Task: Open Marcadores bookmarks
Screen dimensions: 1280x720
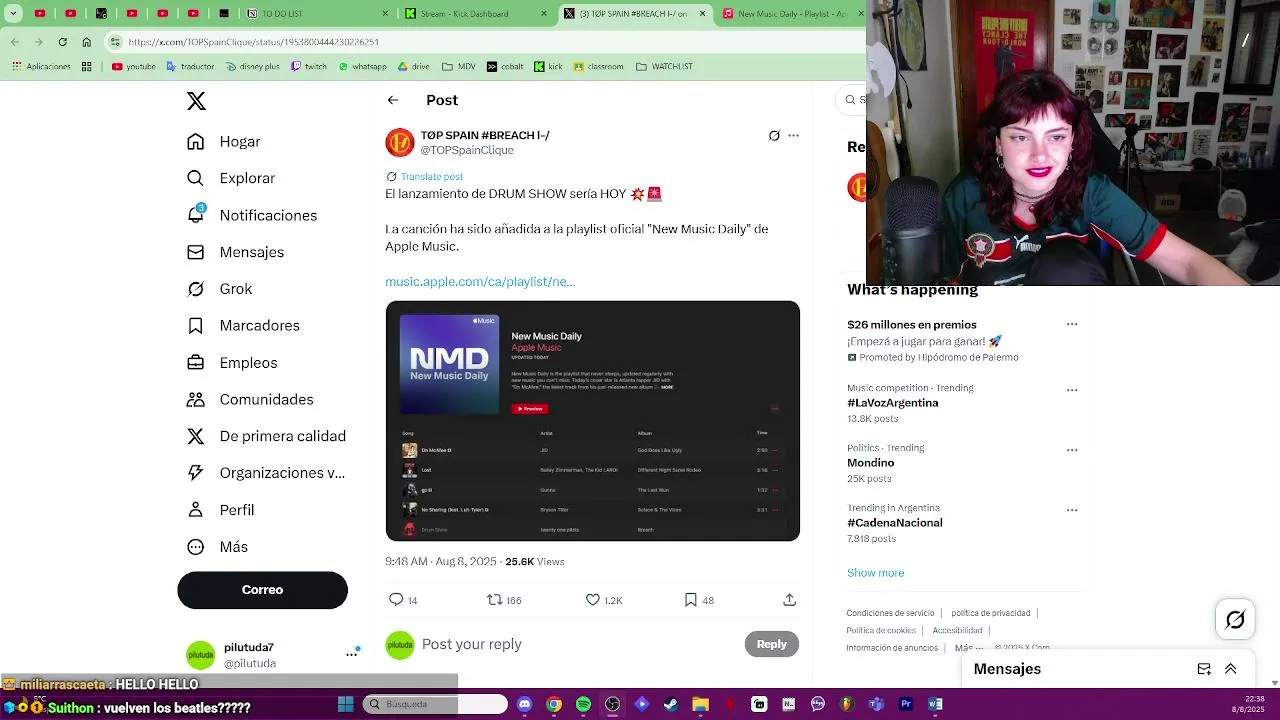Action: pos(244,326)
